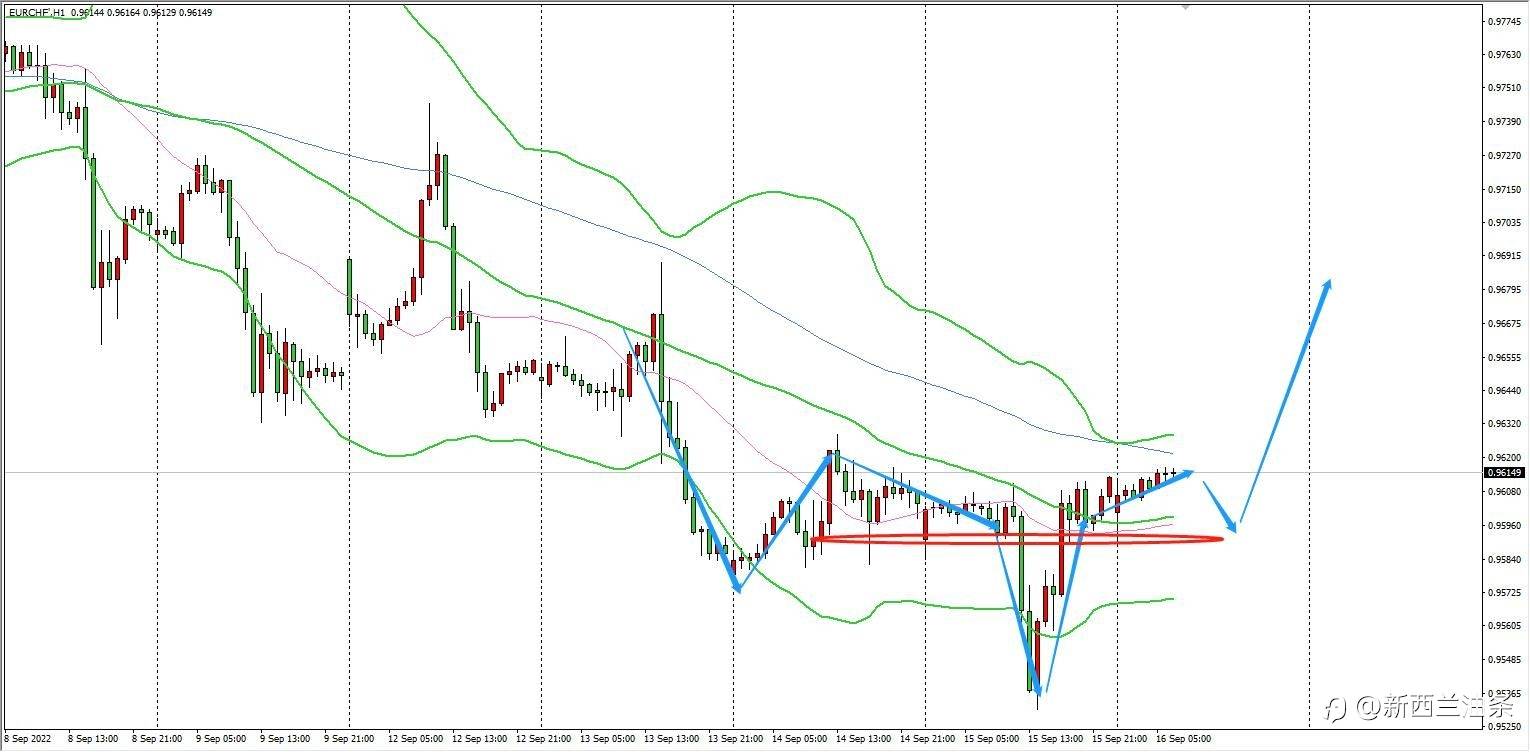Screen dimensions: 1530x752
Task: Select the short downward blue arrow near ellipse
Action: tap(1220, 507)
